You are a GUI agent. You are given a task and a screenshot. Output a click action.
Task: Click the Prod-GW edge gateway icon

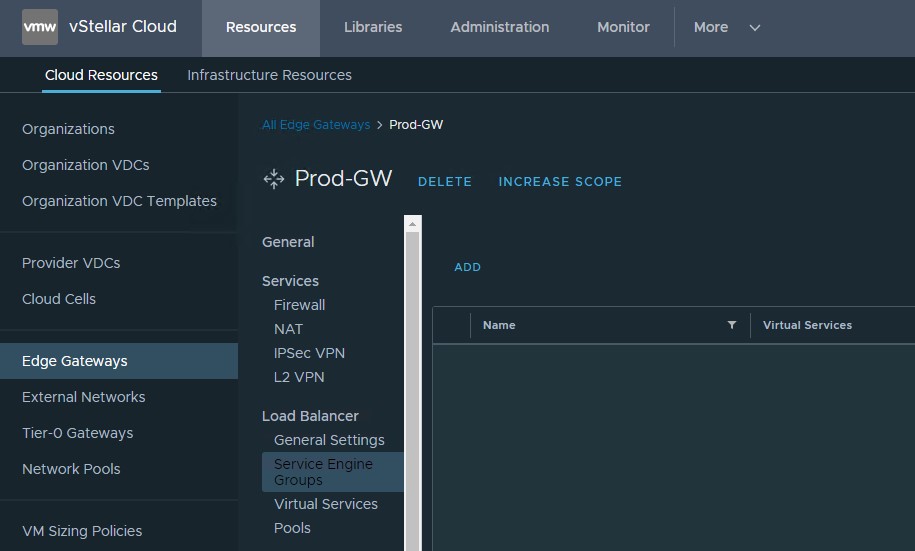click(x=273, y=180)
